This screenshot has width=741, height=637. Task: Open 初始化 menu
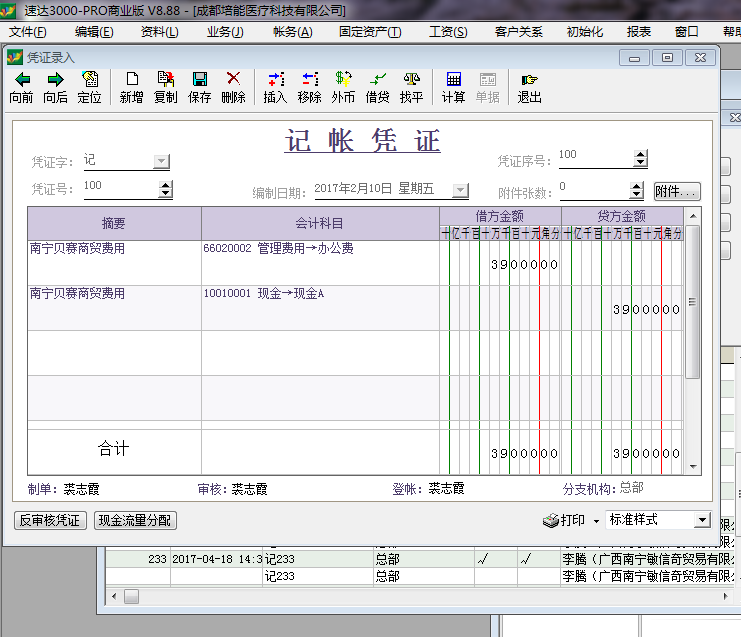coord(585,32)
